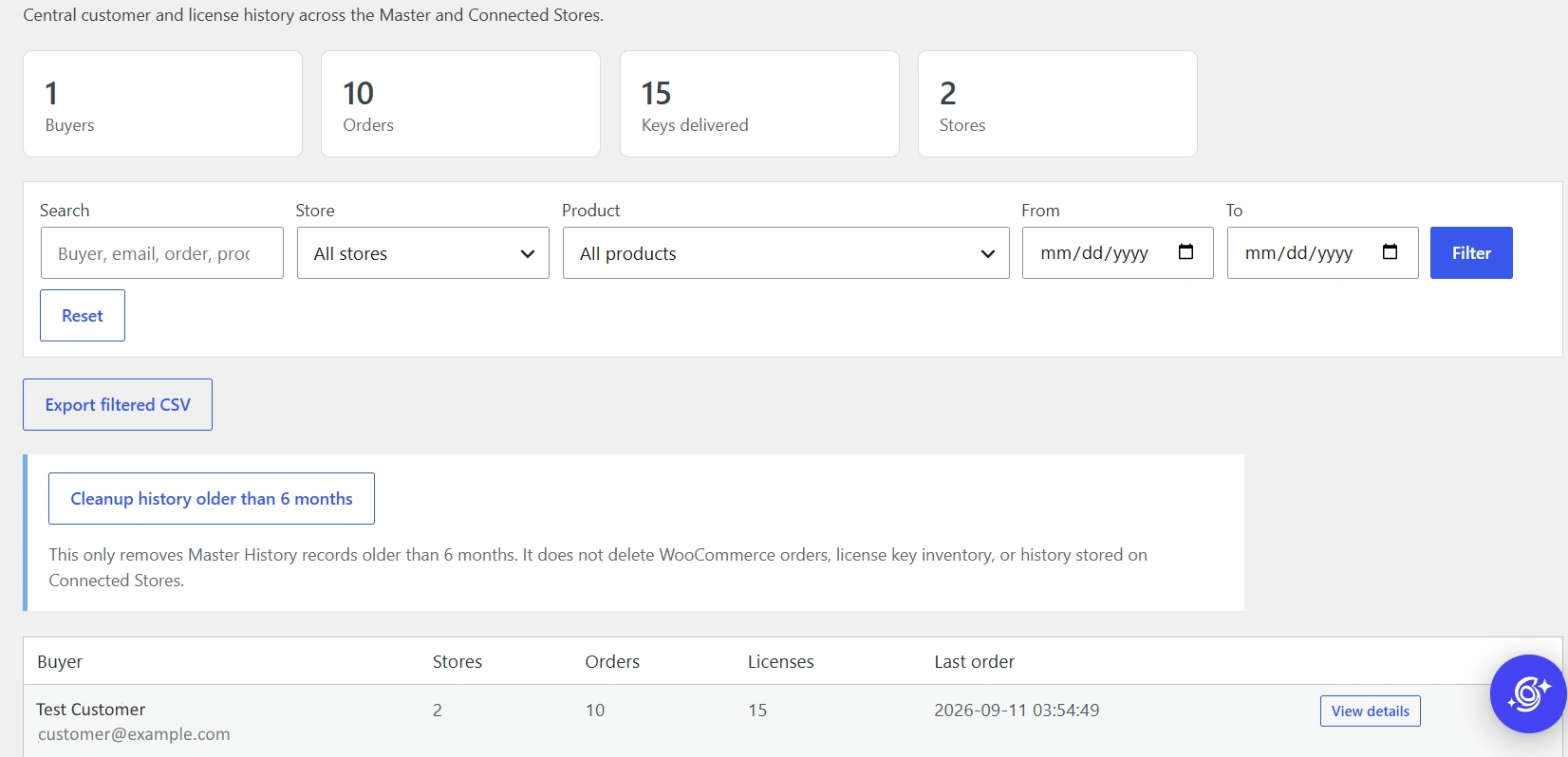
Task: Click the Product field label
Action: [590, 210]
